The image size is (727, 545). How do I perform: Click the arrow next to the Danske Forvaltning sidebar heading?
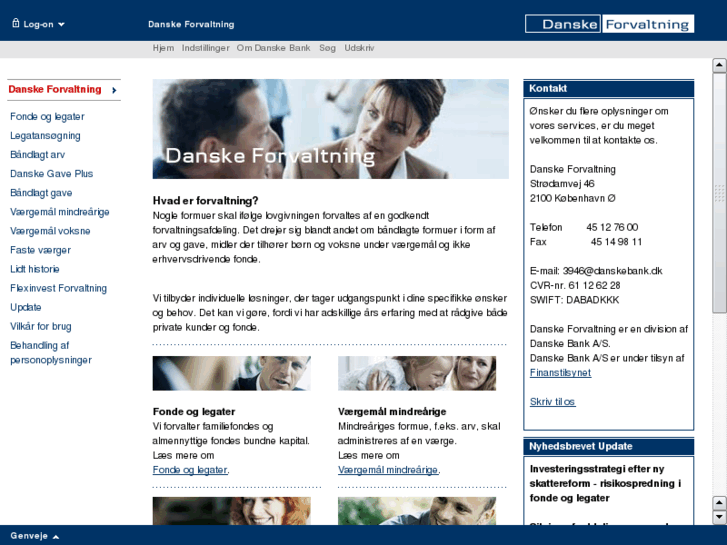pos(114,90)
